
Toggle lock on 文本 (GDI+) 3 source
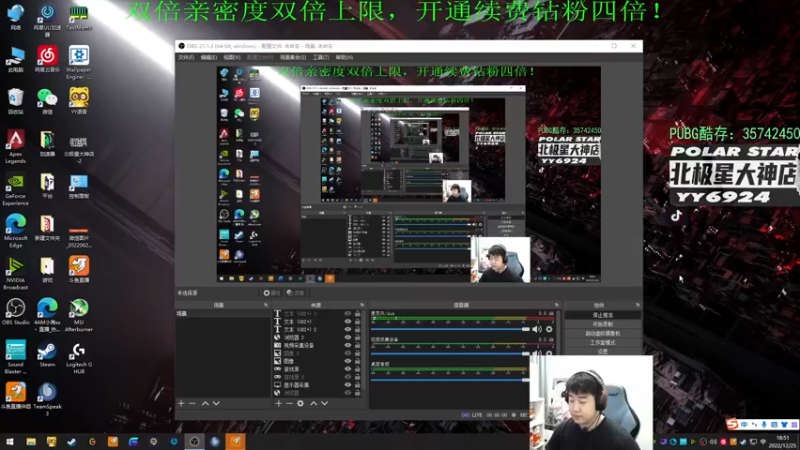pos(358,314)
